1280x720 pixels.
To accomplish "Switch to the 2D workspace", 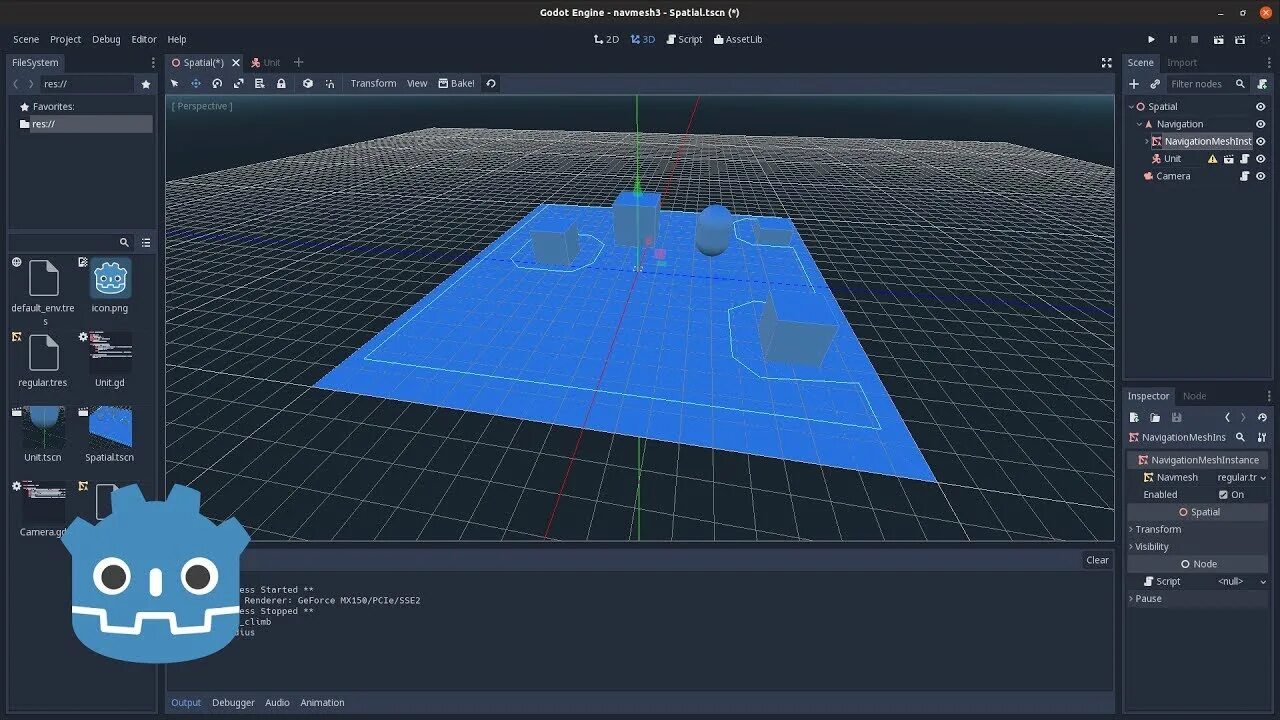I will click(x=607, y=39).
